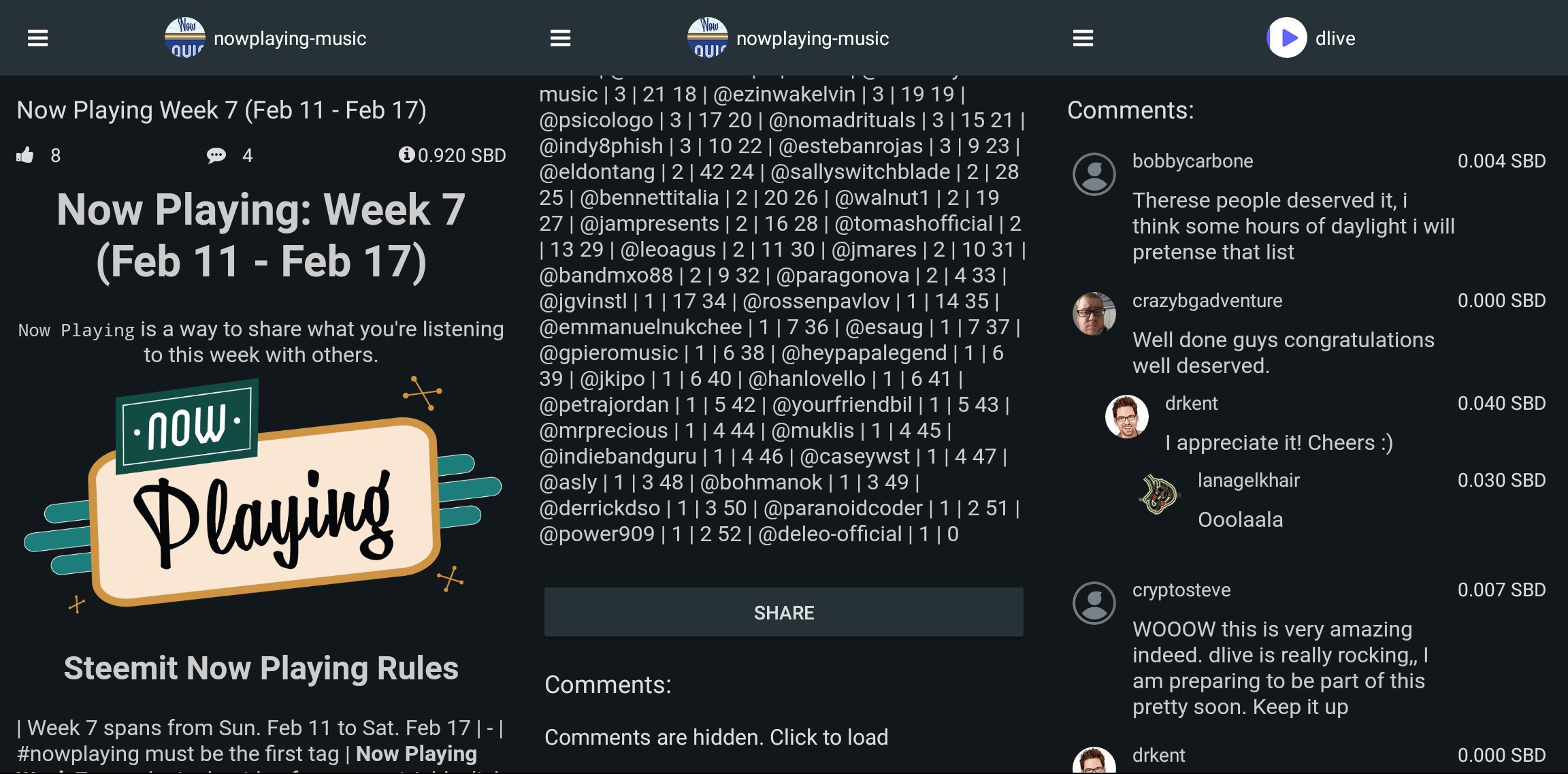
Task: Load hidden comments via Click to load
Action: 716,737
